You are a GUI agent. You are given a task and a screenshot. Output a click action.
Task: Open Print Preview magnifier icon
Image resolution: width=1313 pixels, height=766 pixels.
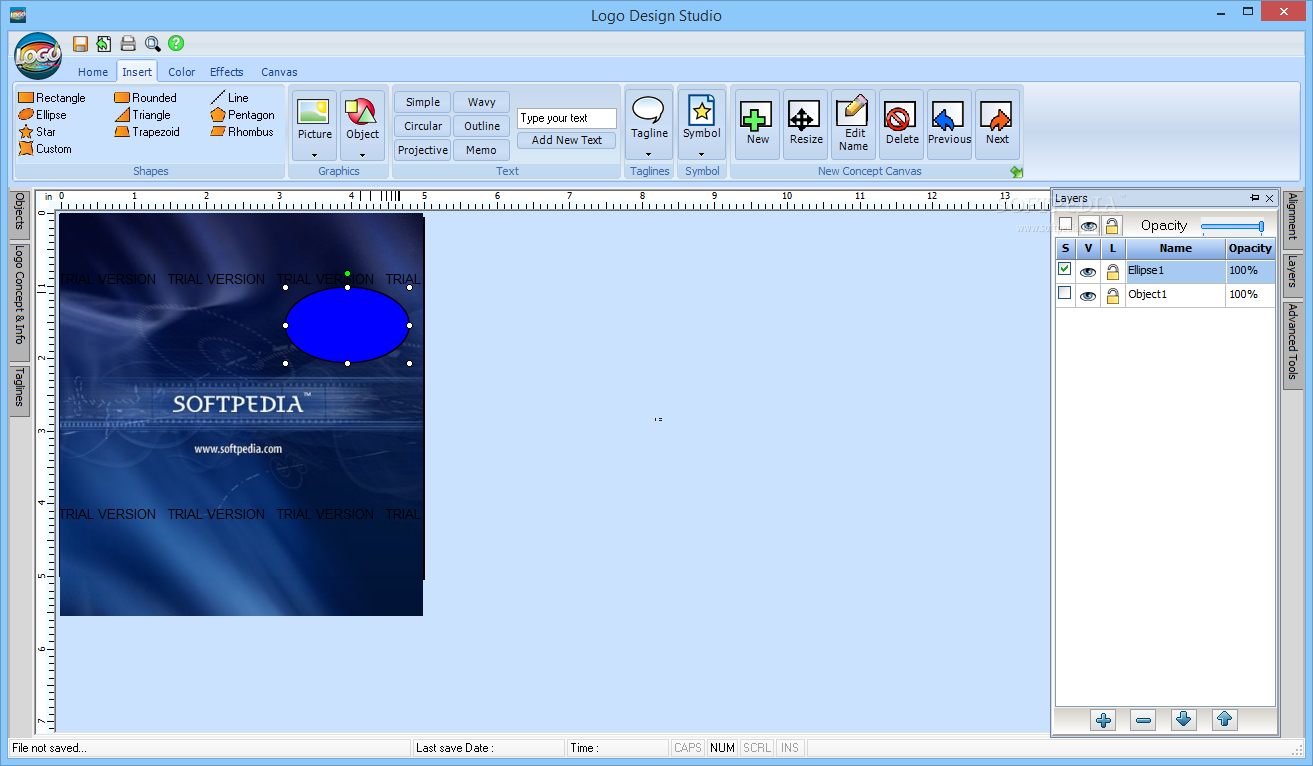pyautogui.click(x=152, y=43)
